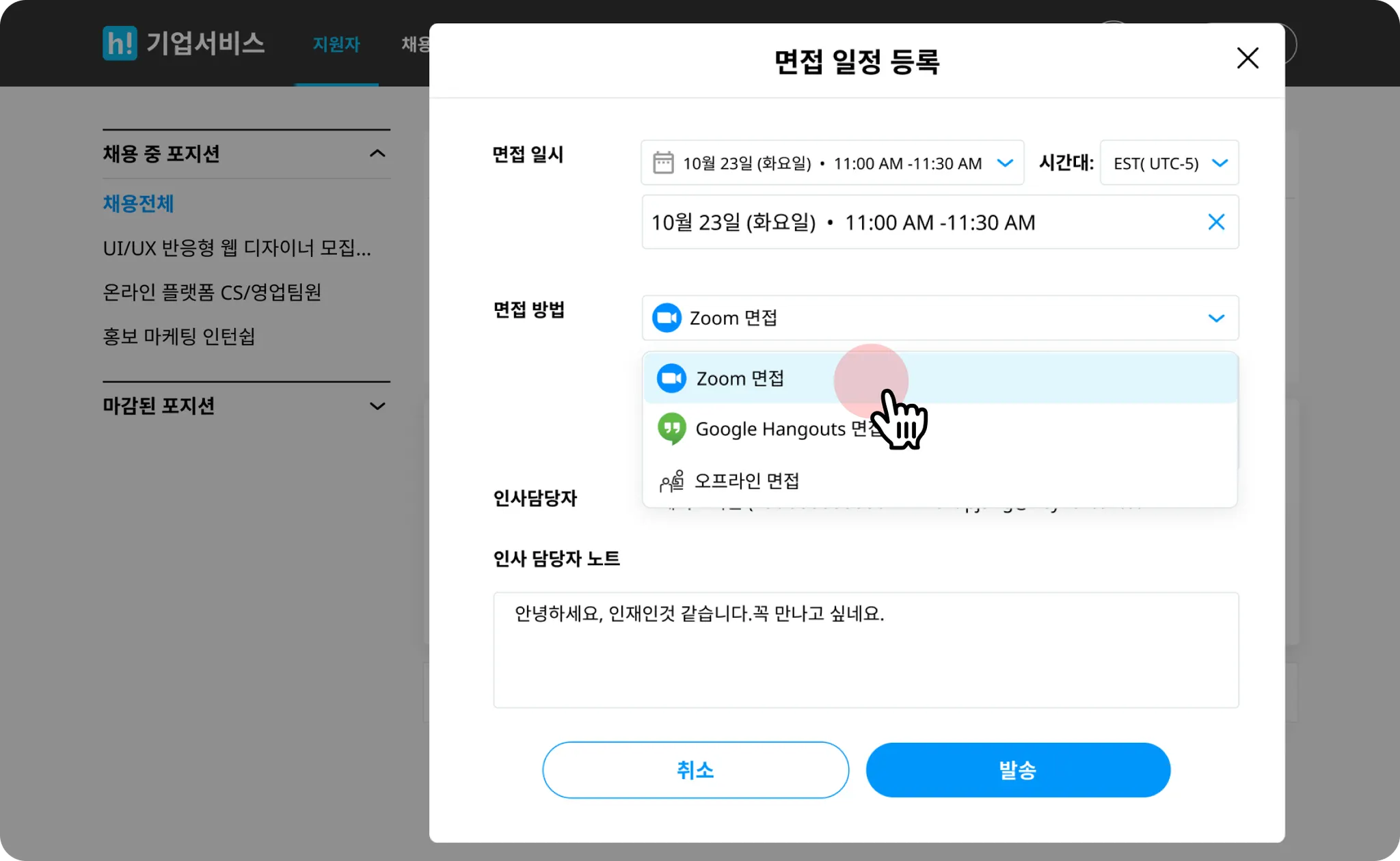Click Zoom icon in dropdown list
The width and height of the screenshot is (1400, 861).
[x=671, y=379]
